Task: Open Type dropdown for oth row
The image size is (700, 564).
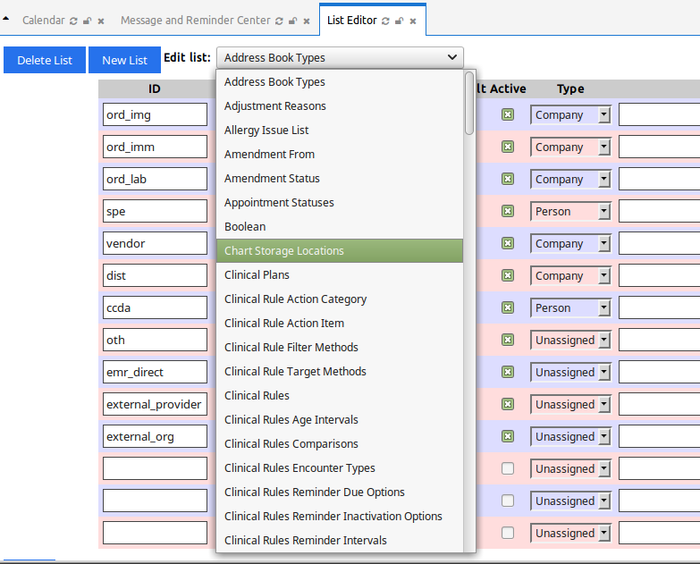Action: click(570, 340)
